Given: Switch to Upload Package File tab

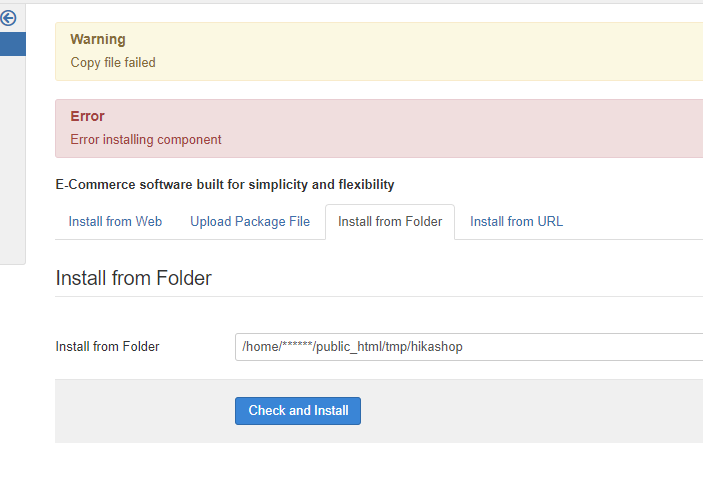Looking at the screenshot, I should coord(250,221).
